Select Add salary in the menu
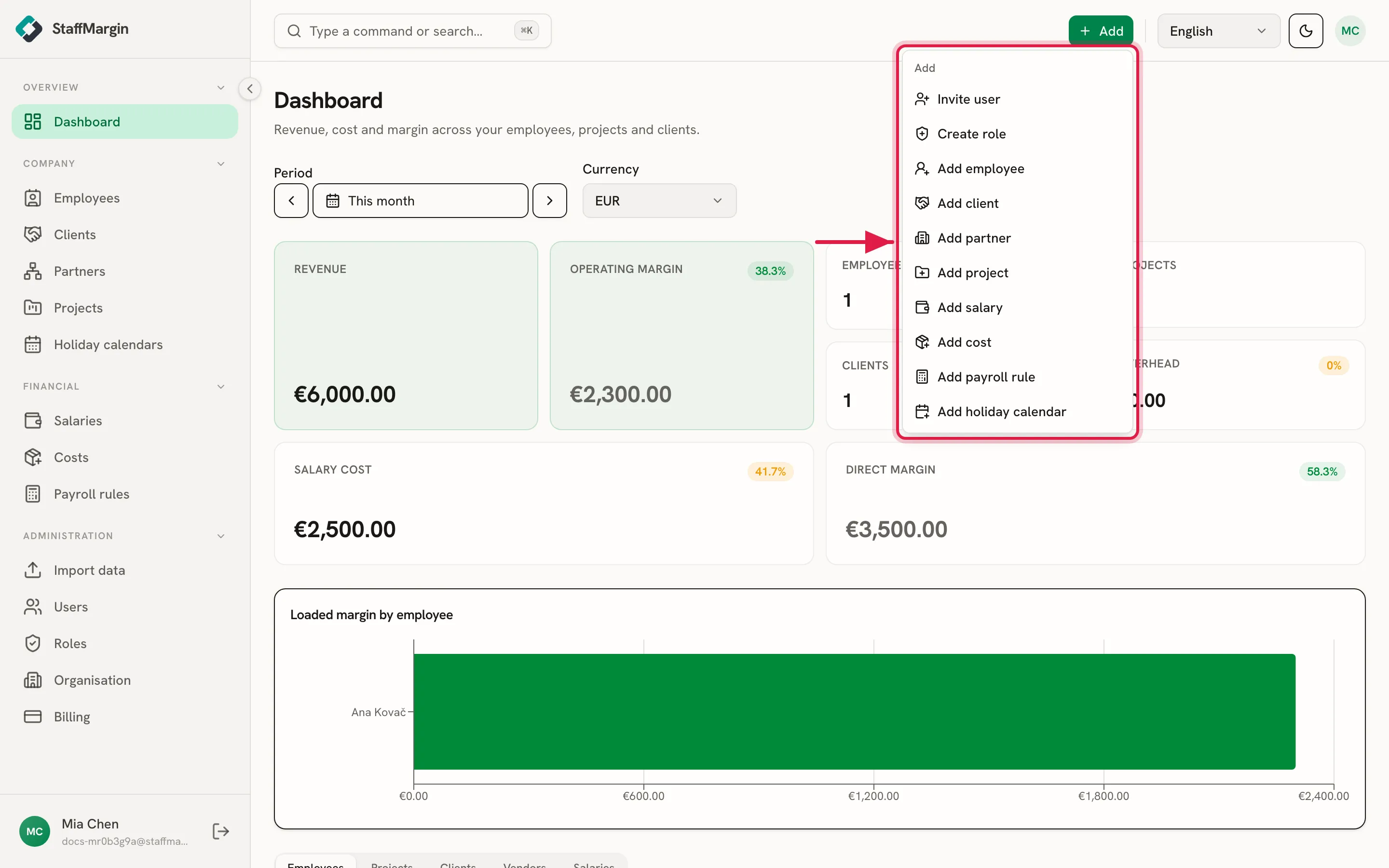The width and height of the screenshot is (1389, 868). tap(1017, 308)
